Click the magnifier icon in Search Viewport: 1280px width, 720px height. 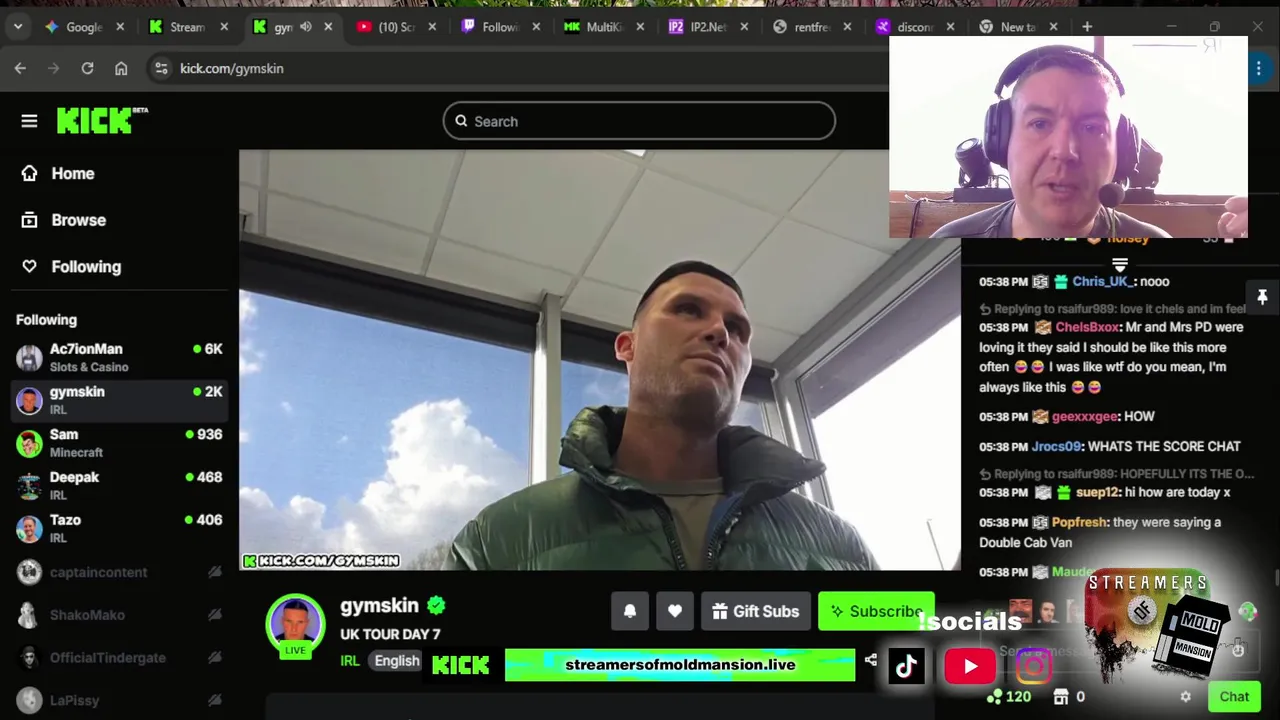coord(461,121)
